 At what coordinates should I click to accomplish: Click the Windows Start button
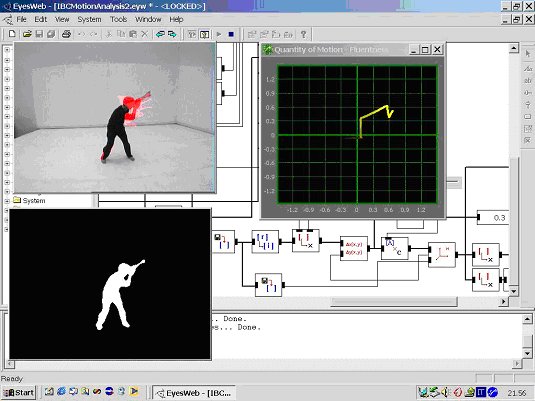[19, 392]
